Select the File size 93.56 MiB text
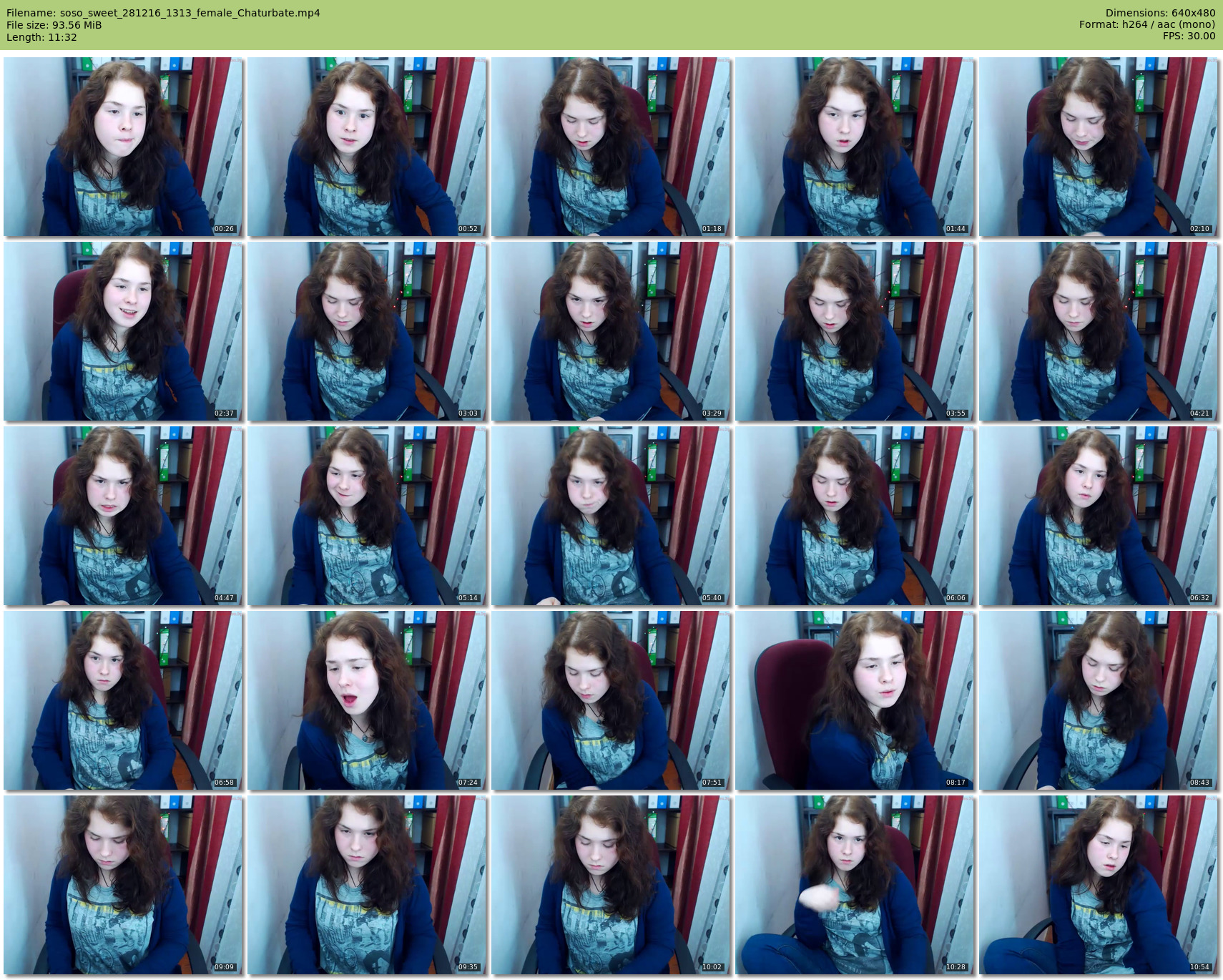This screenshot has height=980, width=1223. point(54,25)
